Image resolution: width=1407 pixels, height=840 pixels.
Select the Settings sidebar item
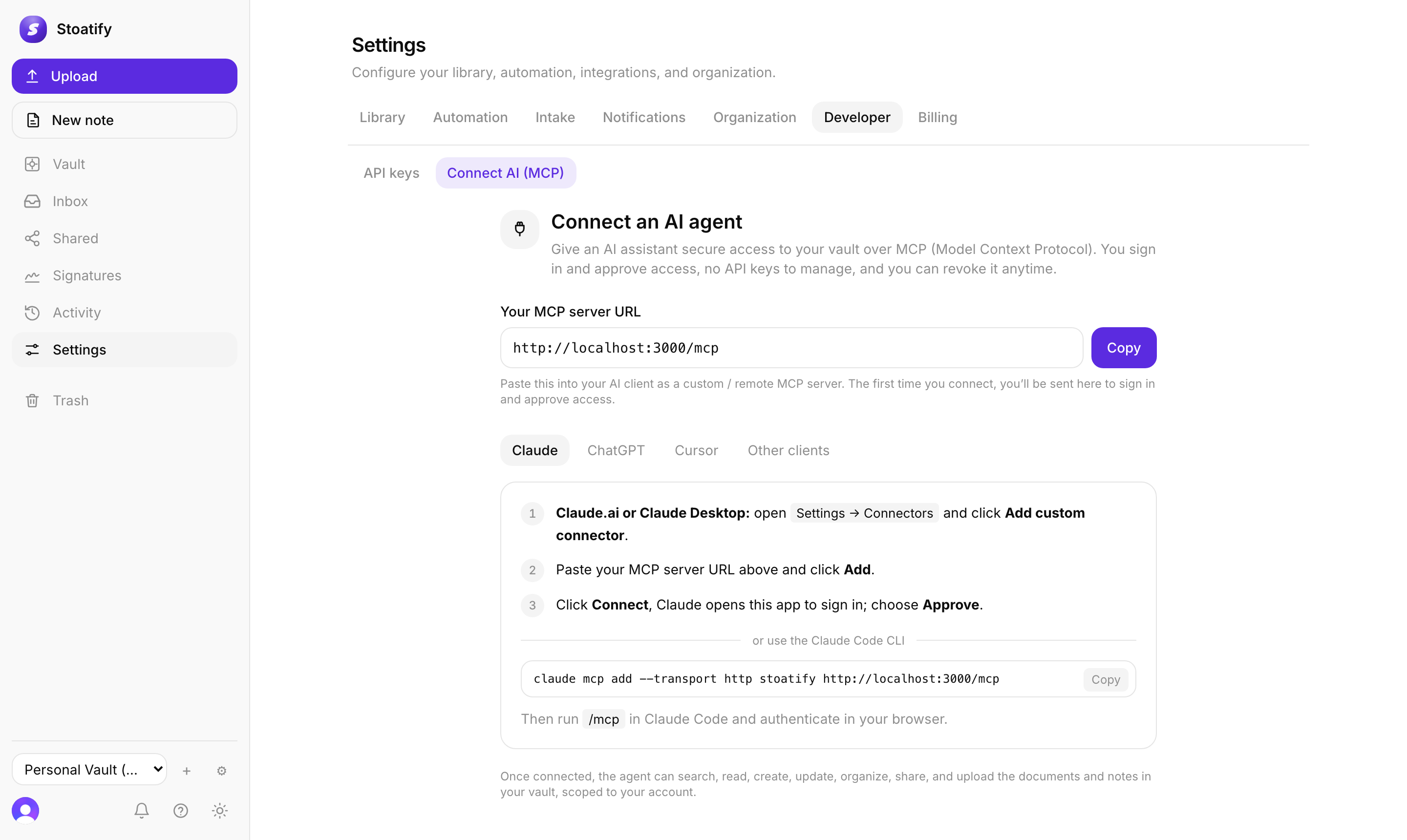pyautogui.click(x=124, y=350)
